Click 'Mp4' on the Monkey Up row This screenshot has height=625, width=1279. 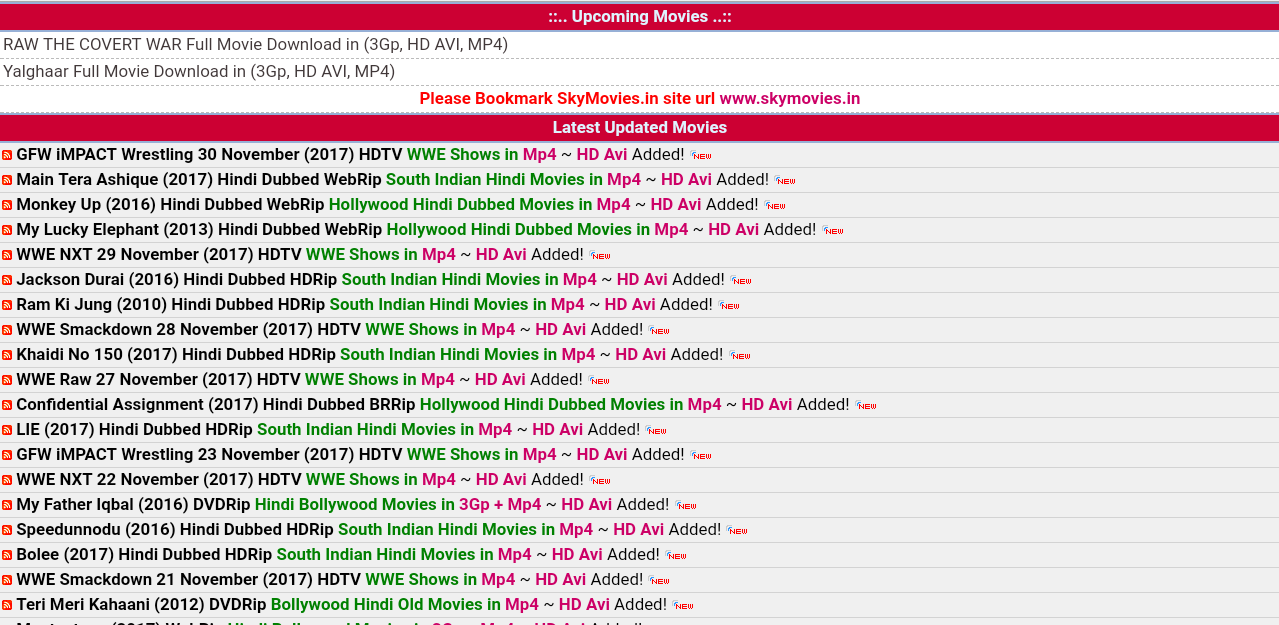(x=614, y=205)
